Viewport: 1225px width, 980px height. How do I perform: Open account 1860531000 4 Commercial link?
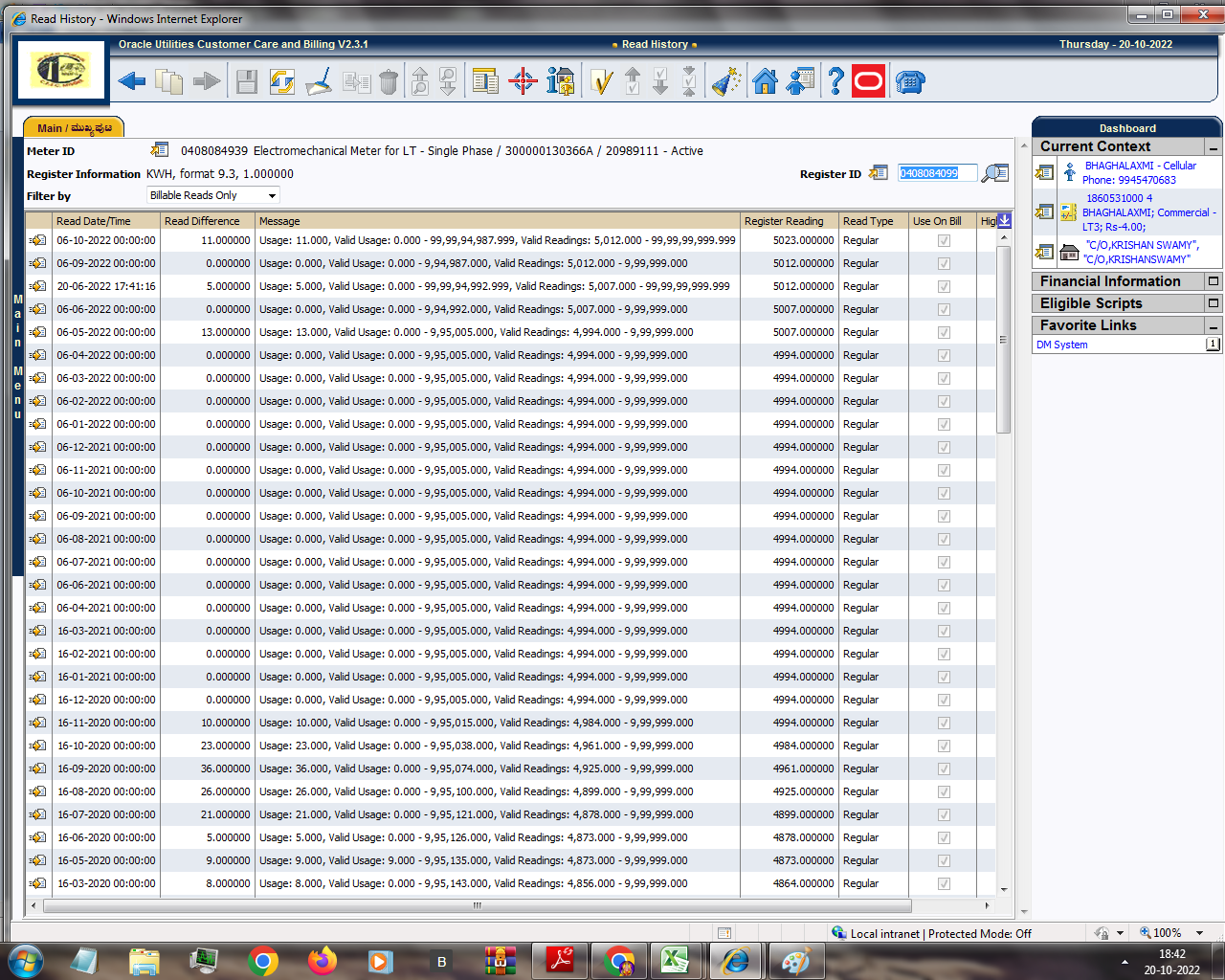pyautogui.click(x=1148, y=212)
